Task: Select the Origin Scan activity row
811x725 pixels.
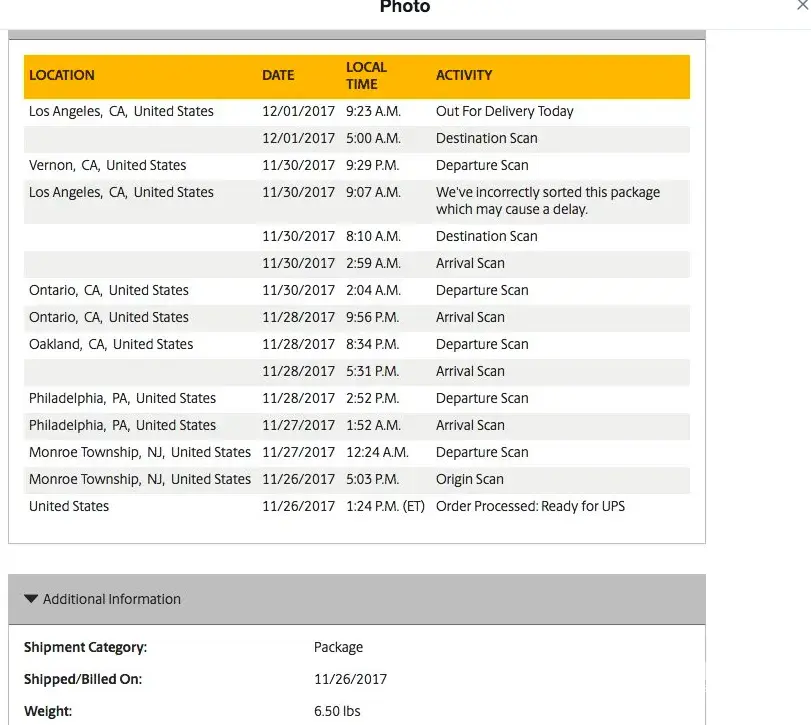Action: pos(470,479)
